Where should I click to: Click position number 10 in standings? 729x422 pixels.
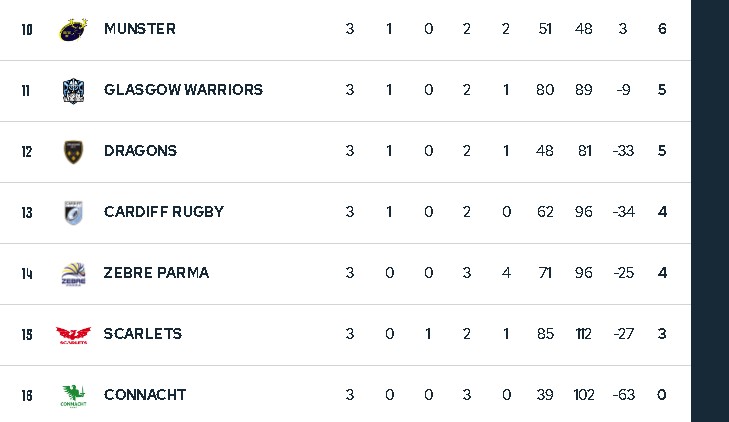27,29
